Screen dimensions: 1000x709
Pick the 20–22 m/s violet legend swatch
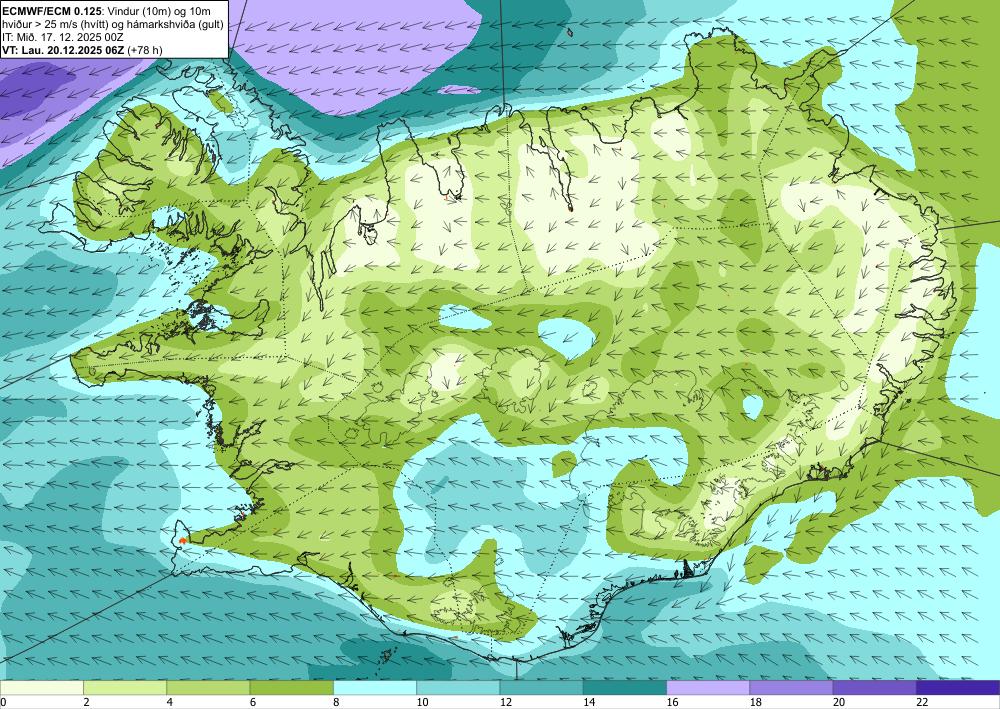(875, 687)
